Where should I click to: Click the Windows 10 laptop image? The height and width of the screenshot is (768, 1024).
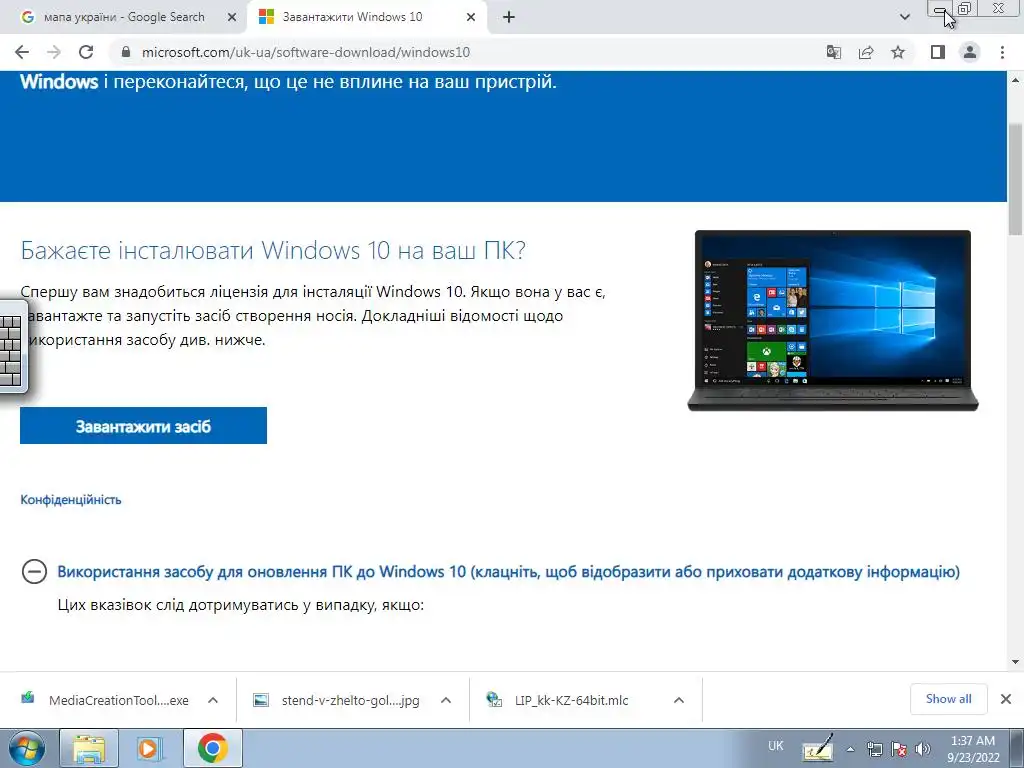click(x=833, y=320)
